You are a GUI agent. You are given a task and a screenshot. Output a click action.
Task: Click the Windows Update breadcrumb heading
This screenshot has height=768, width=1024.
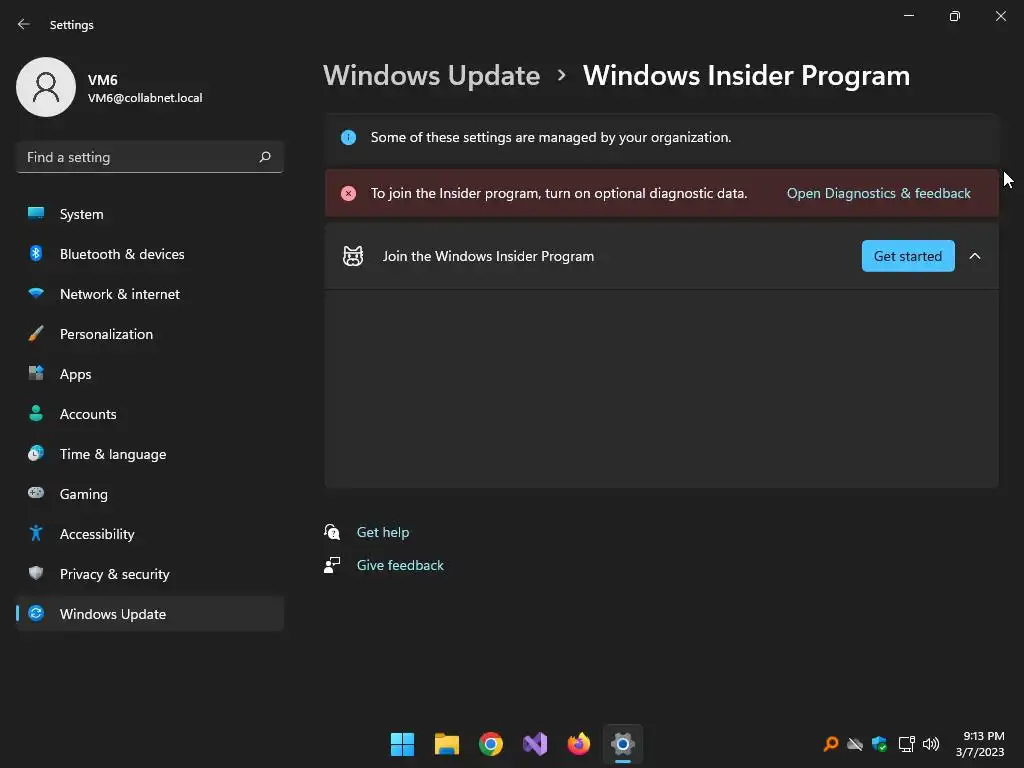432,76
